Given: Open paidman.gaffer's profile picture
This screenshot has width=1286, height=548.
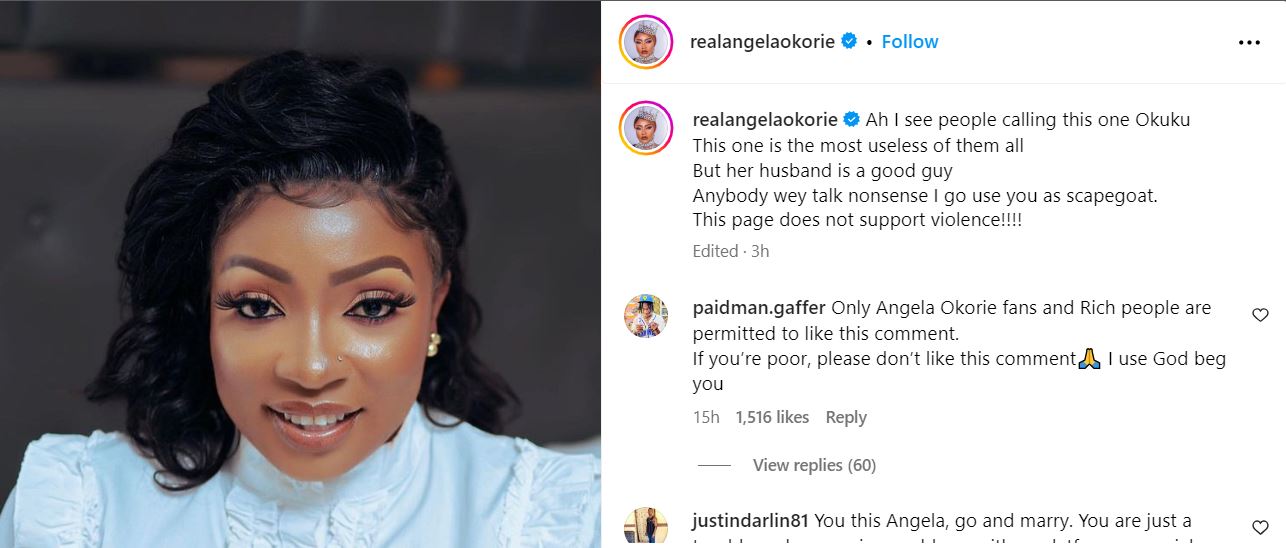Looking at the screenshot, I should click(646, 315).
